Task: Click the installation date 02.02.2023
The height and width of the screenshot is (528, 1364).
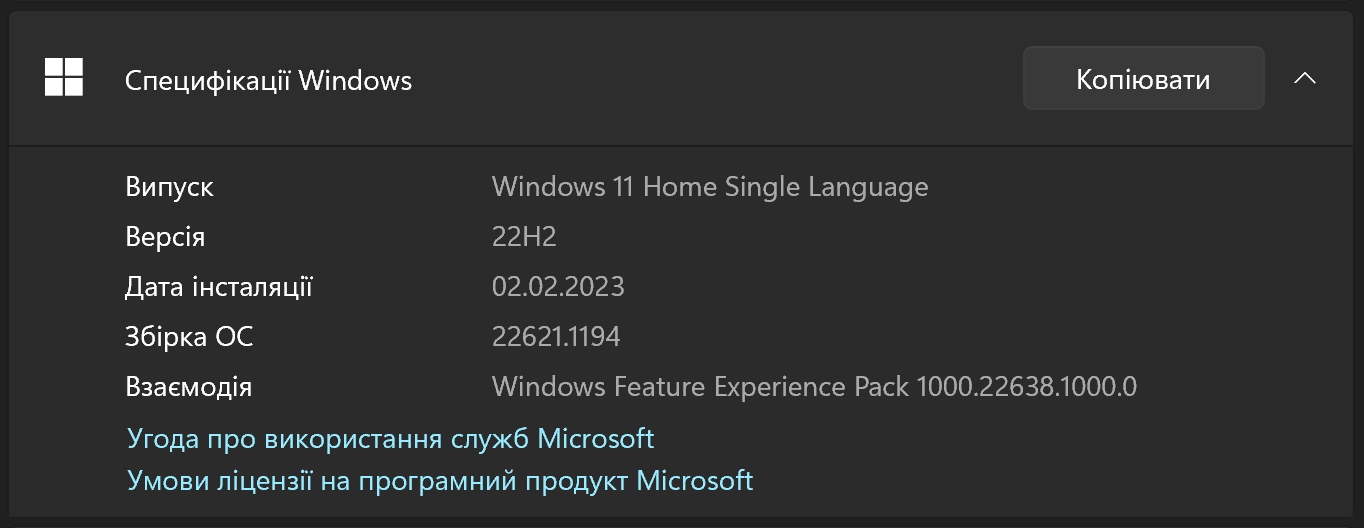Action: (558, 287)
